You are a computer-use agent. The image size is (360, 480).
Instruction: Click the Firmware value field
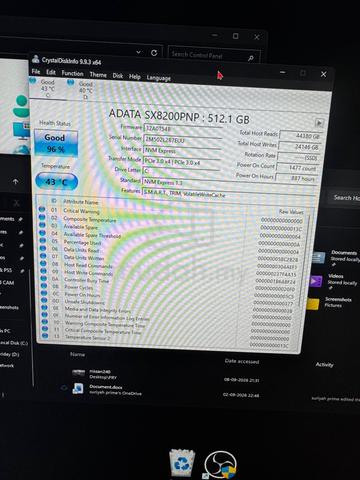pyautogui.click(x=182, y=129)
